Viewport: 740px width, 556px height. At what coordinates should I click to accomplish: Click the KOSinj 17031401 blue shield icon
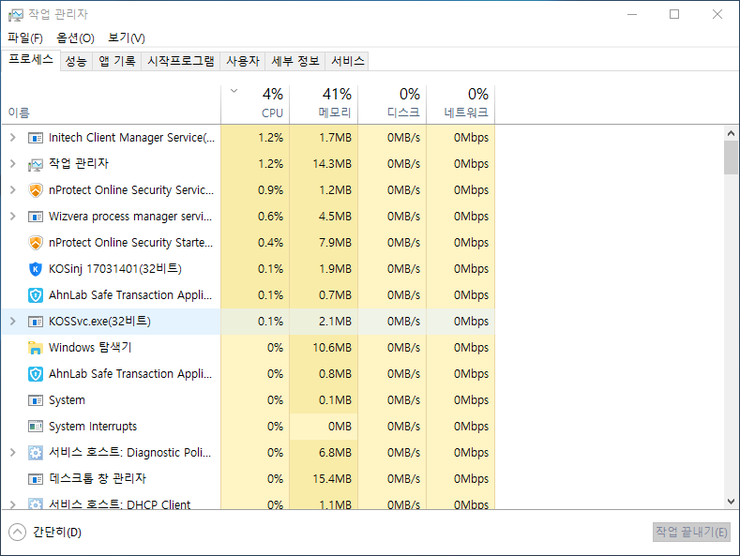pos(36,269)
